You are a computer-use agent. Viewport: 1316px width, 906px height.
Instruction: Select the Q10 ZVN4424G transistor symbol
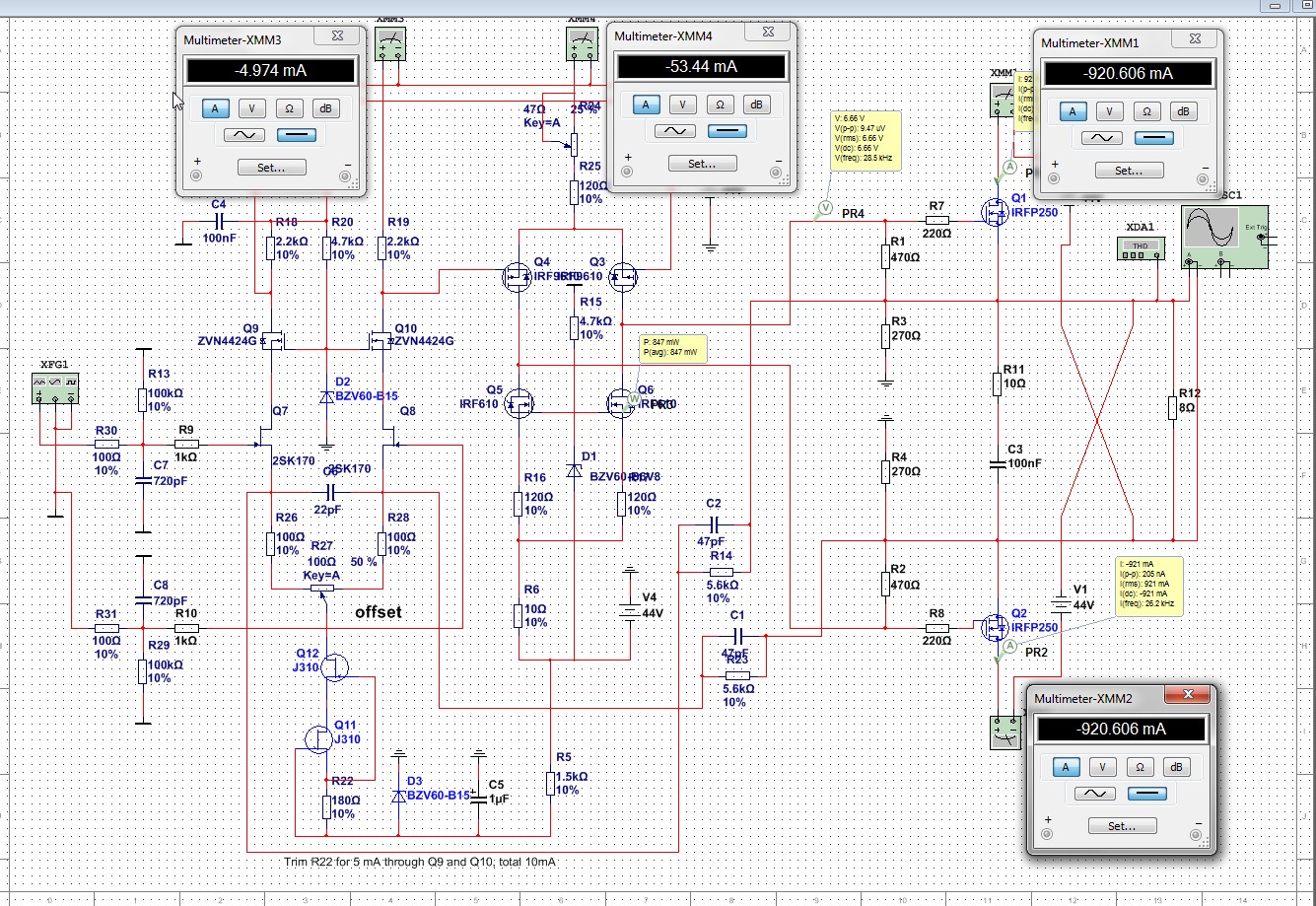click(x=381, y=341)
